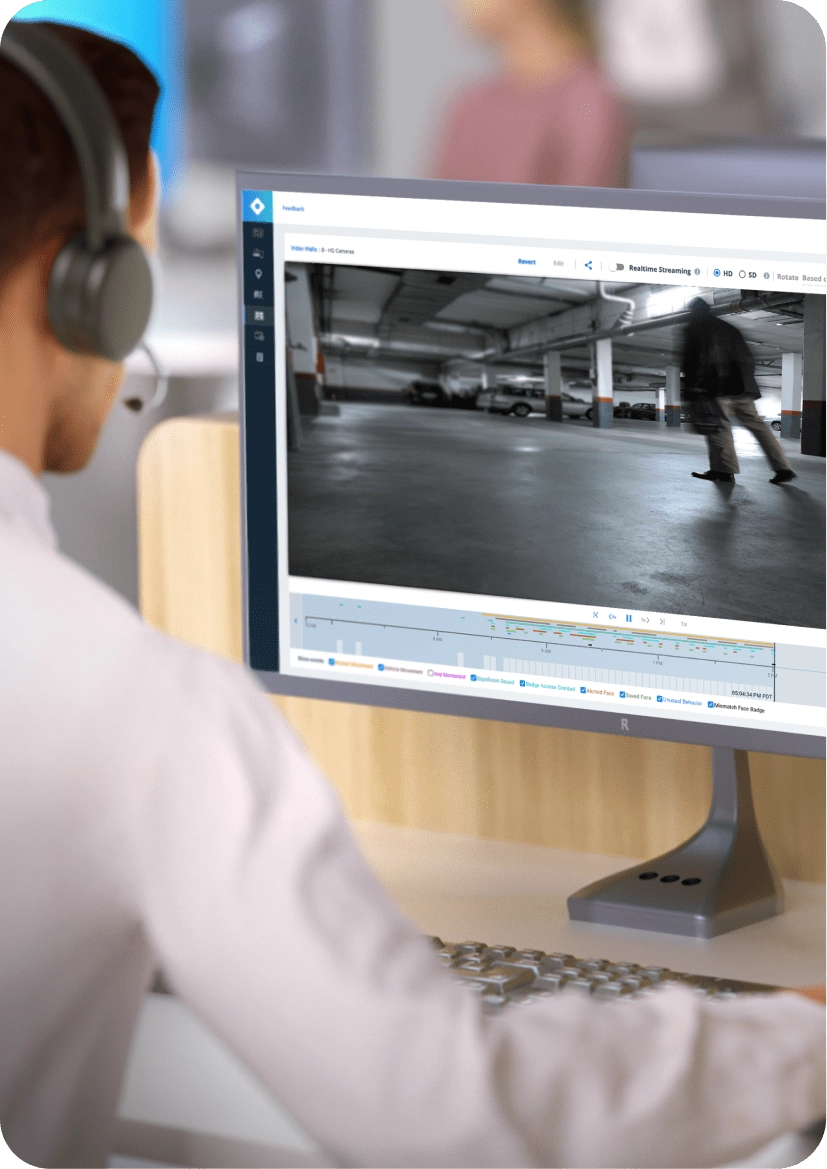This screenshot has width=827, height=1169.
Task: Uncheck the Mismatch Face Badge checkbox
Action: tap(710, 704)
